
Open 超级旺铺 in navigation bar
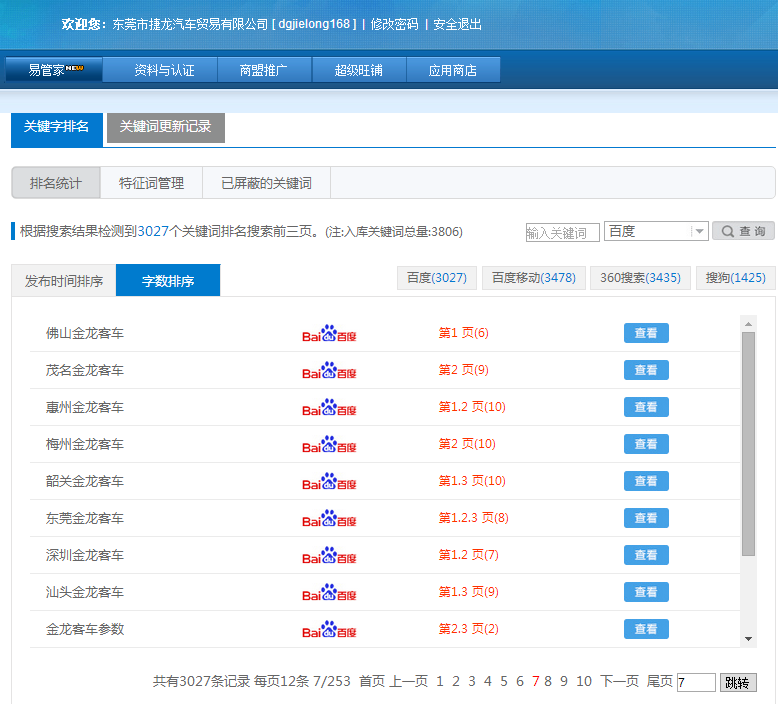[x=360, y=70]
